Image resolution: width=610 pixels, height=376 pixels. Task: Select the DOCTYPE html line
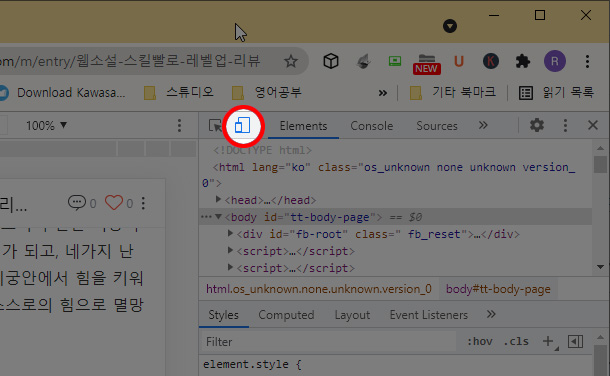262,150
